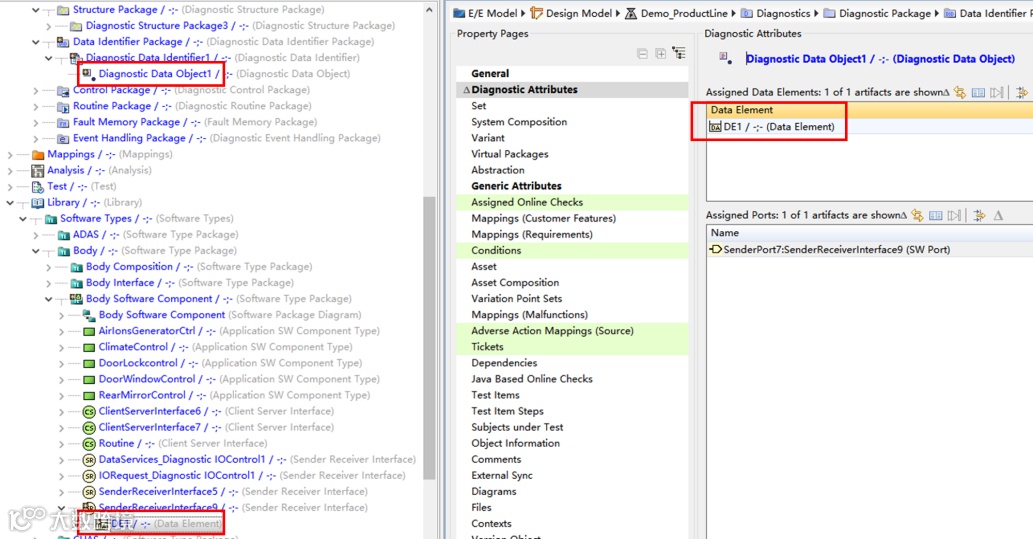The width and height of the screenshot is (1033, 539).
Task: Expand the ADAS software type package
Action: point(36,235)
